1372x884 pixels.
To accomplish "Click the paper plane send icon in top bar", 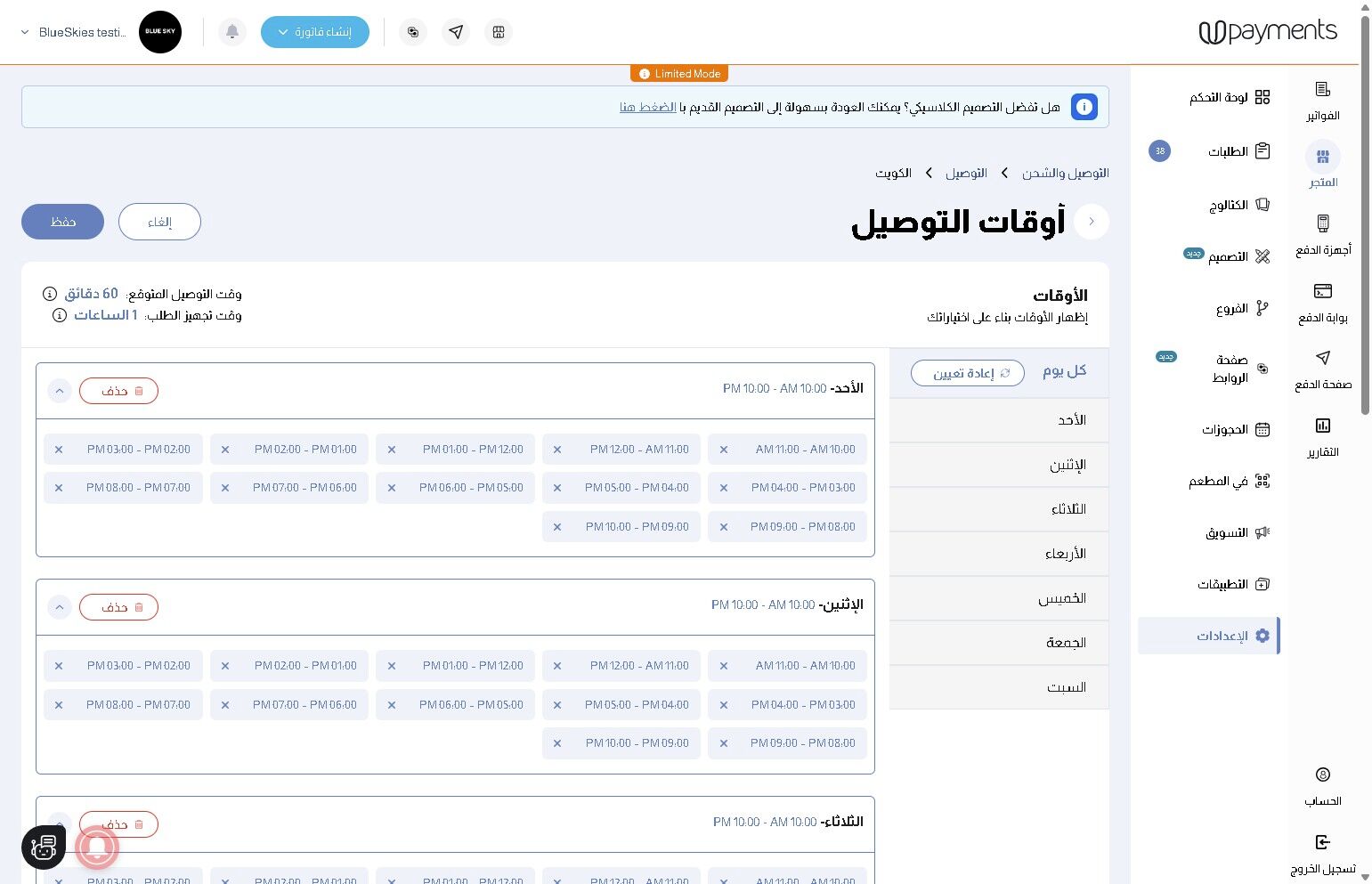I will click(456, 32).
